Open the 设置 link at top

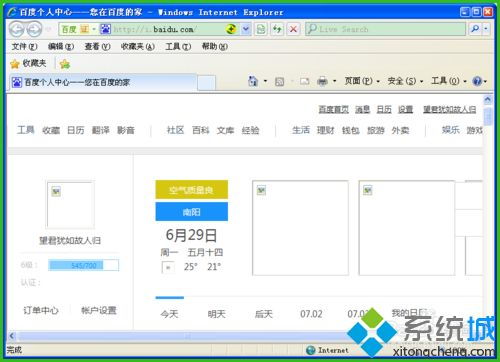click(x=406, y=109)
